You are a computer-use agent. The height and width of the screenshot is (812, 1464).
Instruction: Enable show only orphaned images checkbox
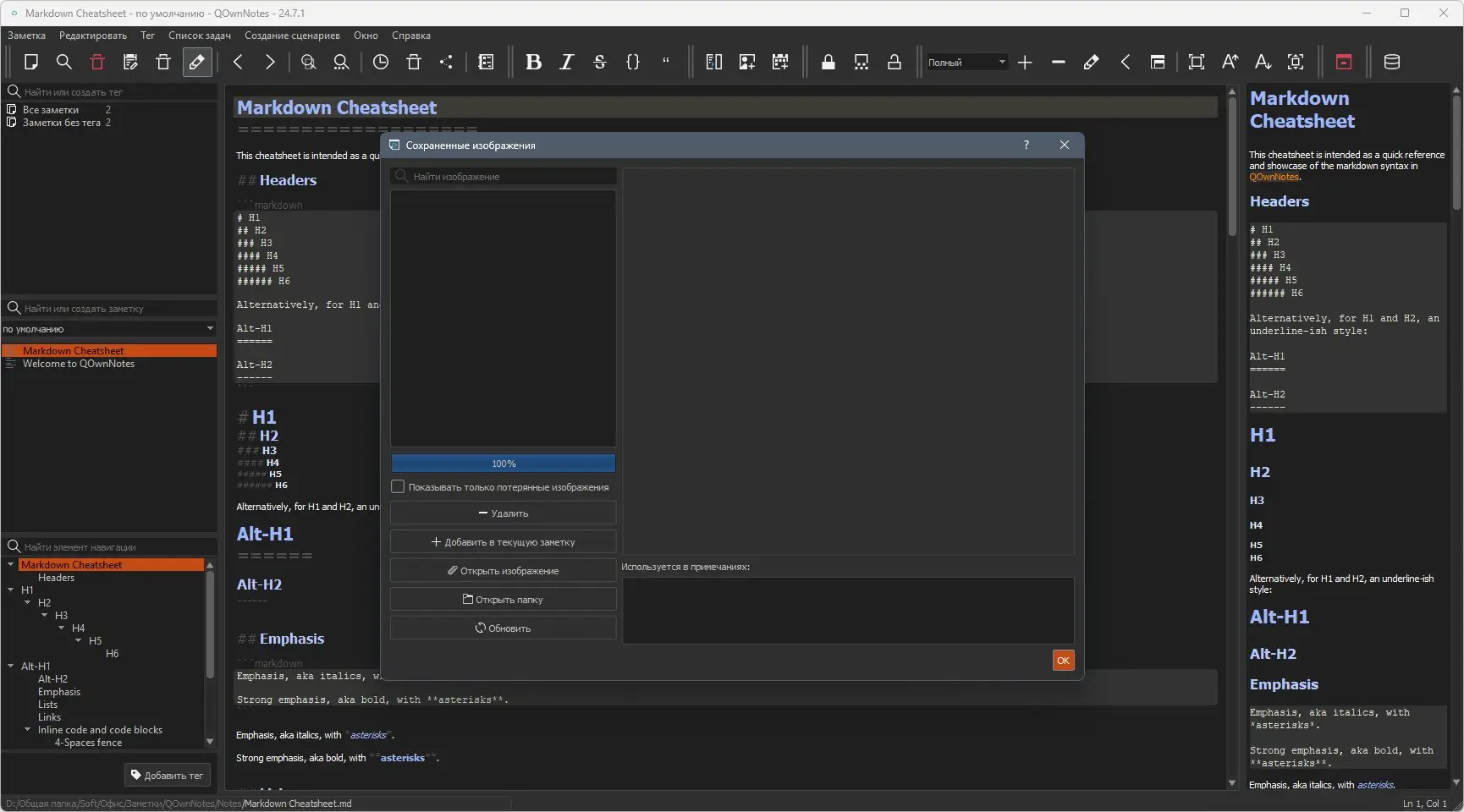point(398,487)
